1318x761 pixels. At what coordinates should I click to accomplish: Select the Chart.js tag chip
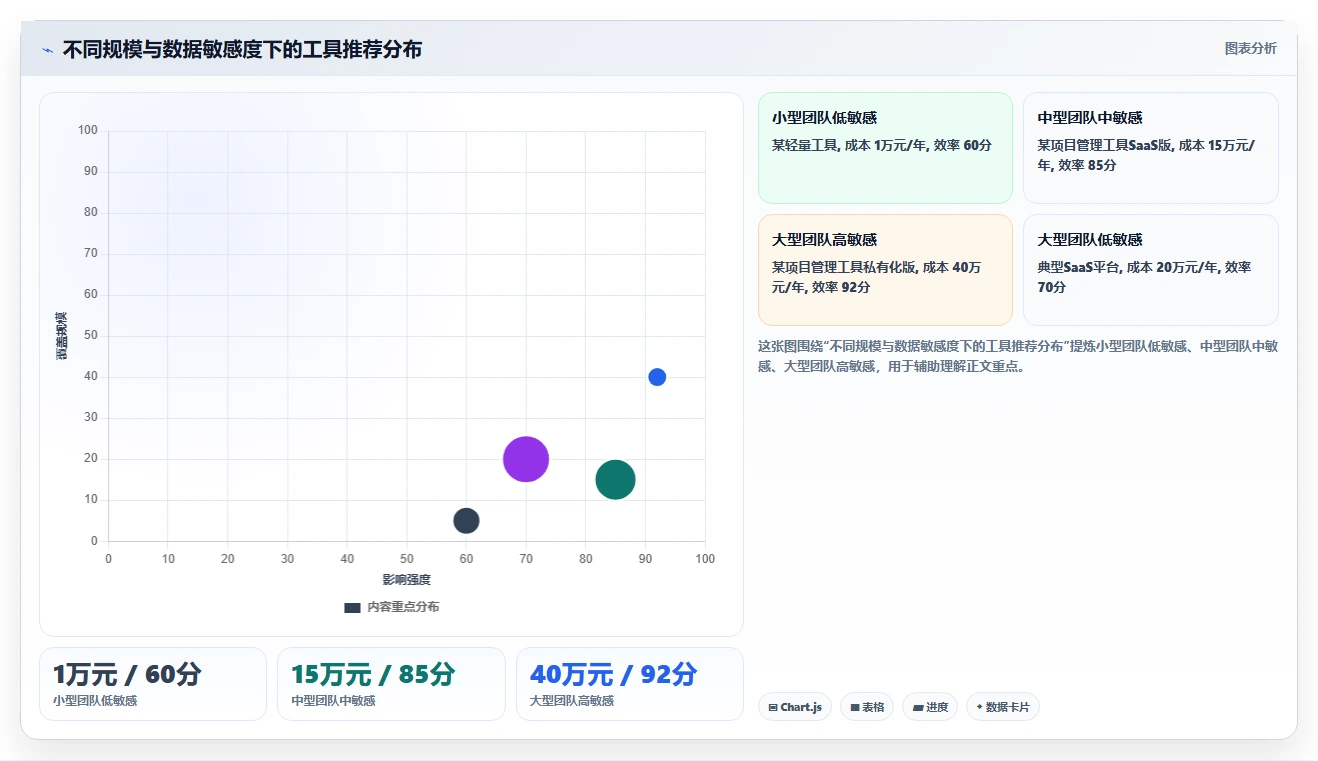pos(795,707)
